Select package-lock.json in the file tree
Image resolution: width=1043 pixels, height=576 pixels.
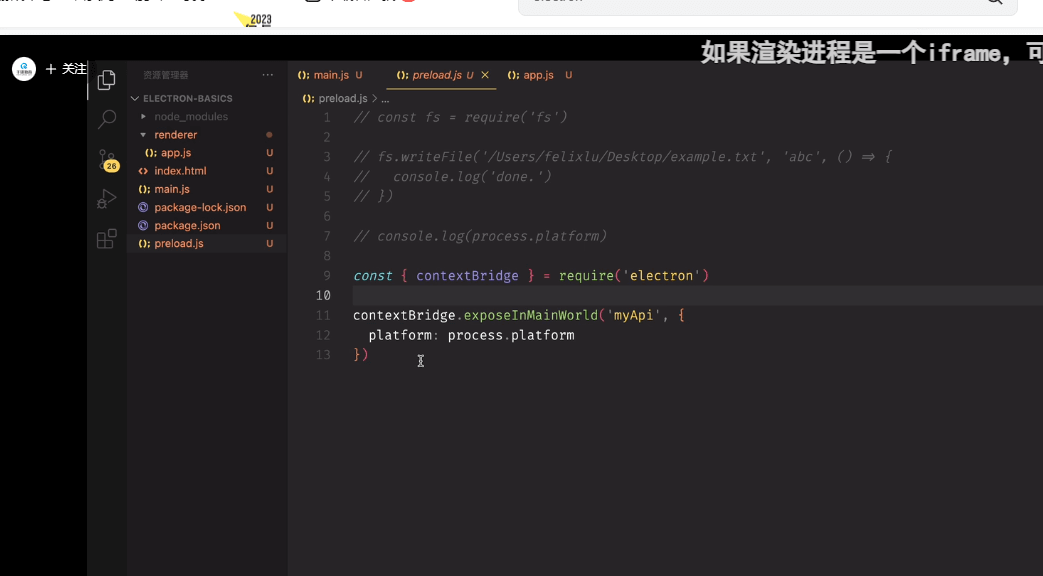click(x=202, y=207)
